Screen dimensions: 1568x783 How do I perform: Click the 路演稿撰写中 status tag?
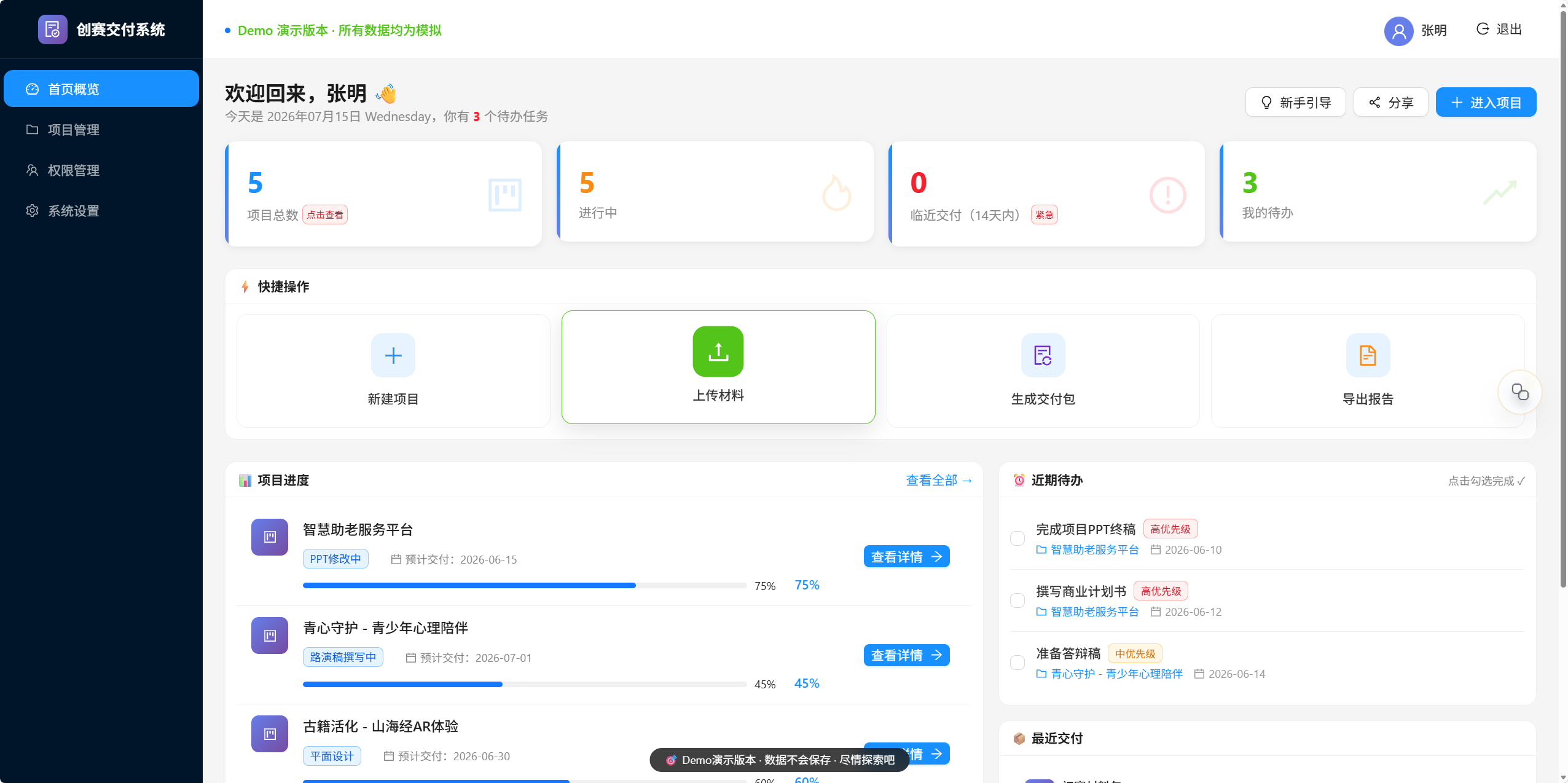343,657
